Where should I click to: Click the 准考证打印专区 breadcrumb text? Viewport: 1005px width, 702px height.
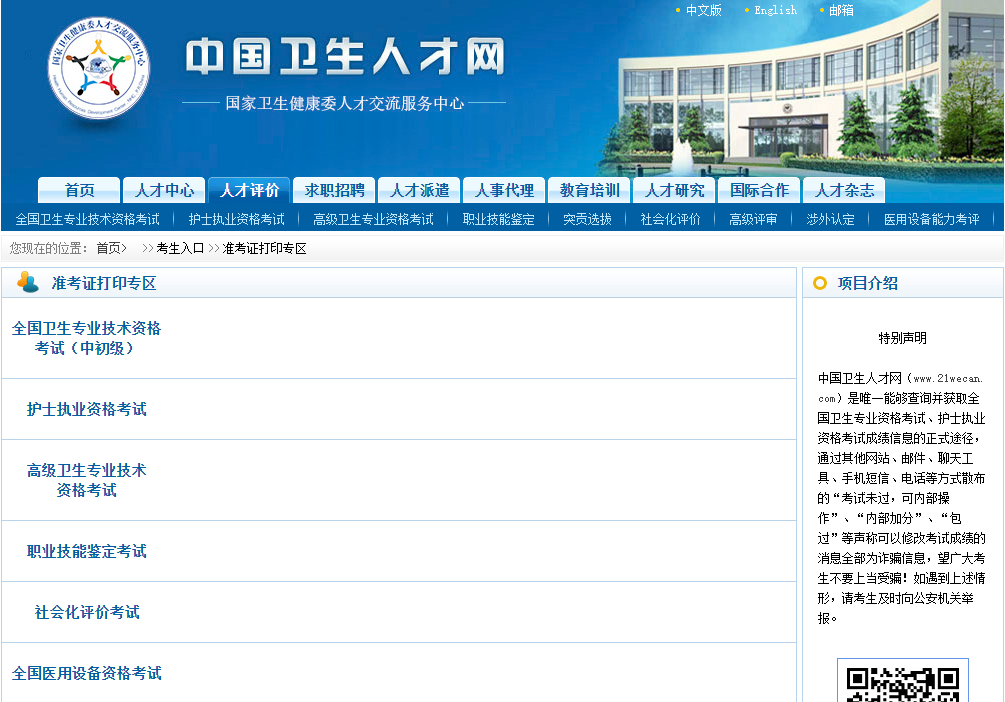tap(264, 248)
